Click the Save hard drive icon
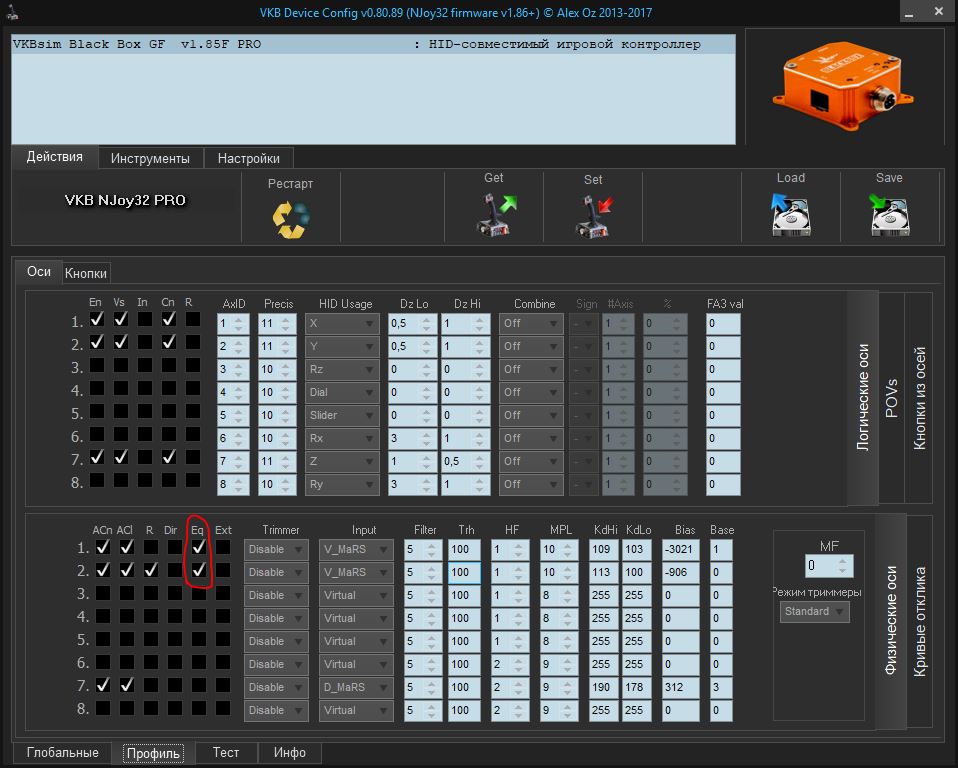This screenshot has width=958, height=768. (x=889, y=214)
